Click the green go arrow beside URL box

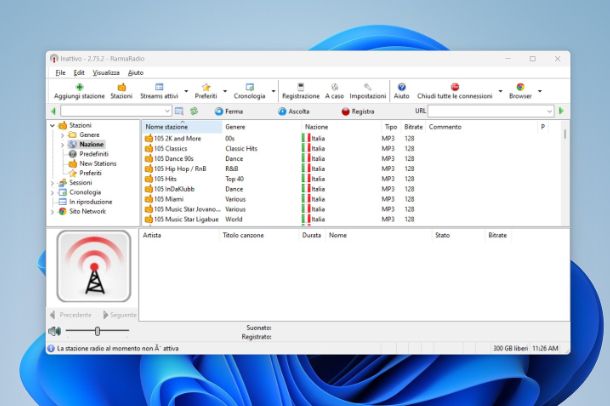tap(561, 111)
